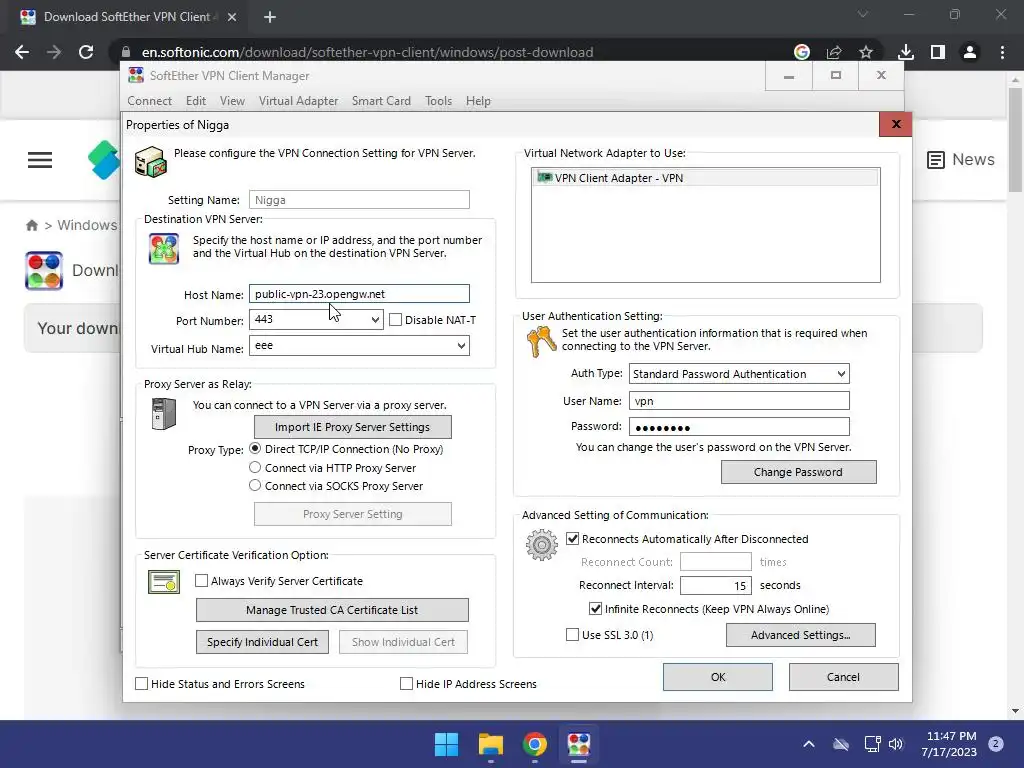Open the Google icon in address bar
Image resolution: width=1024 pixels, height=768 pixels.
[x=802, y=52]
